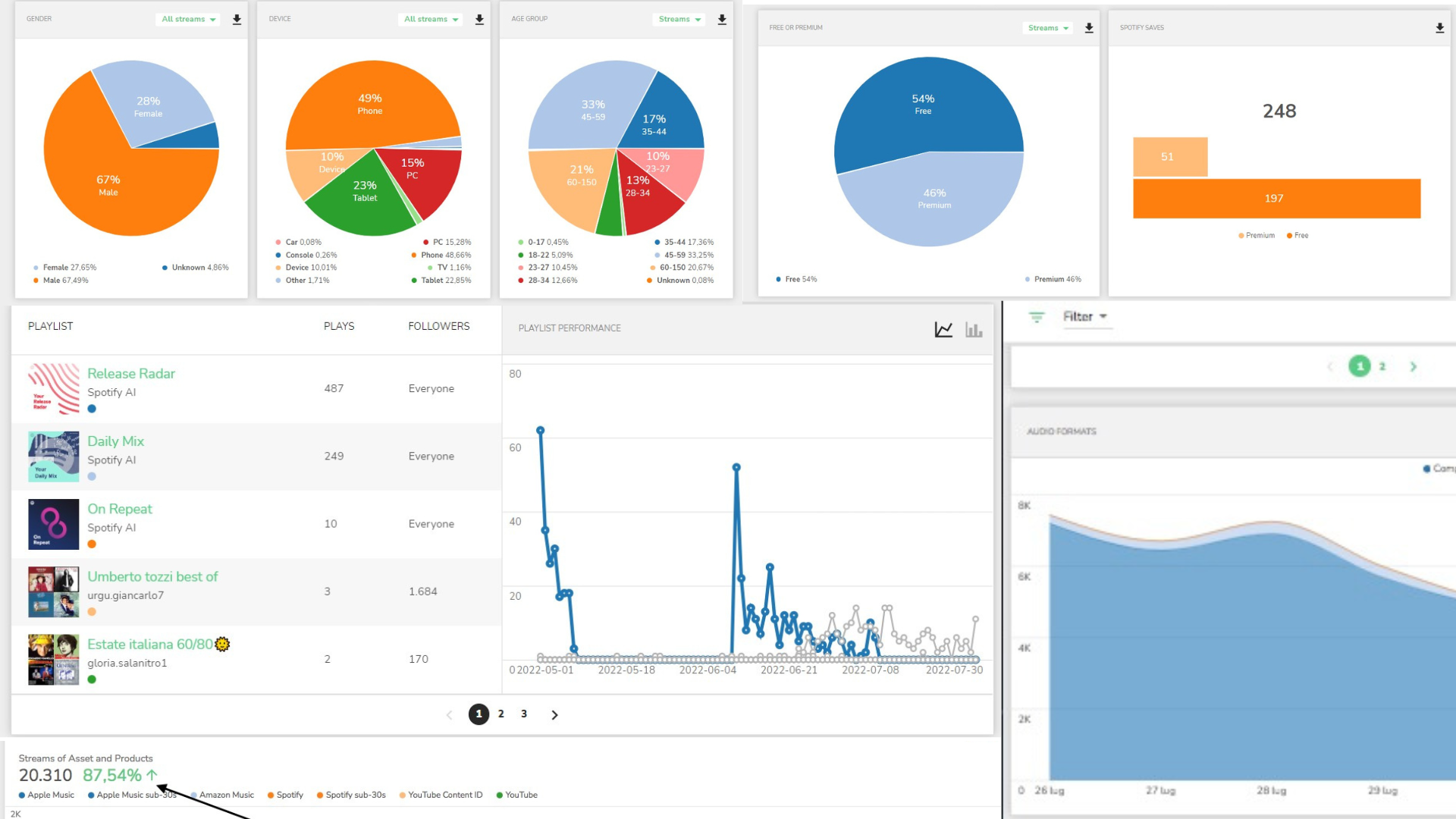The width and height of the screenshot is (1456, 819).
Task: Download the Spotify Saves chart
Action: click(1439, 28)
